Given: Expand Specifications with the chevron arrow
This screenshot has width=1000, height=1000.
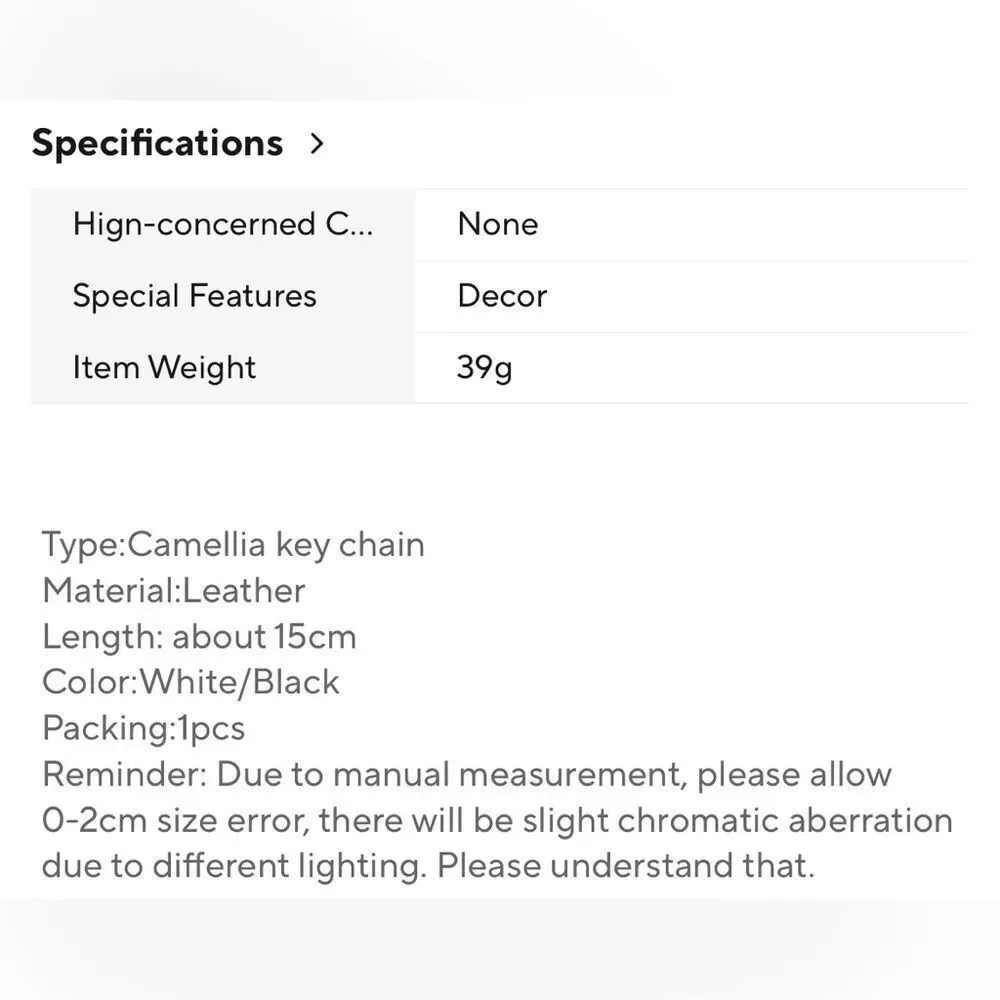Looking at the screenshot, I should (x=317, y=143).
